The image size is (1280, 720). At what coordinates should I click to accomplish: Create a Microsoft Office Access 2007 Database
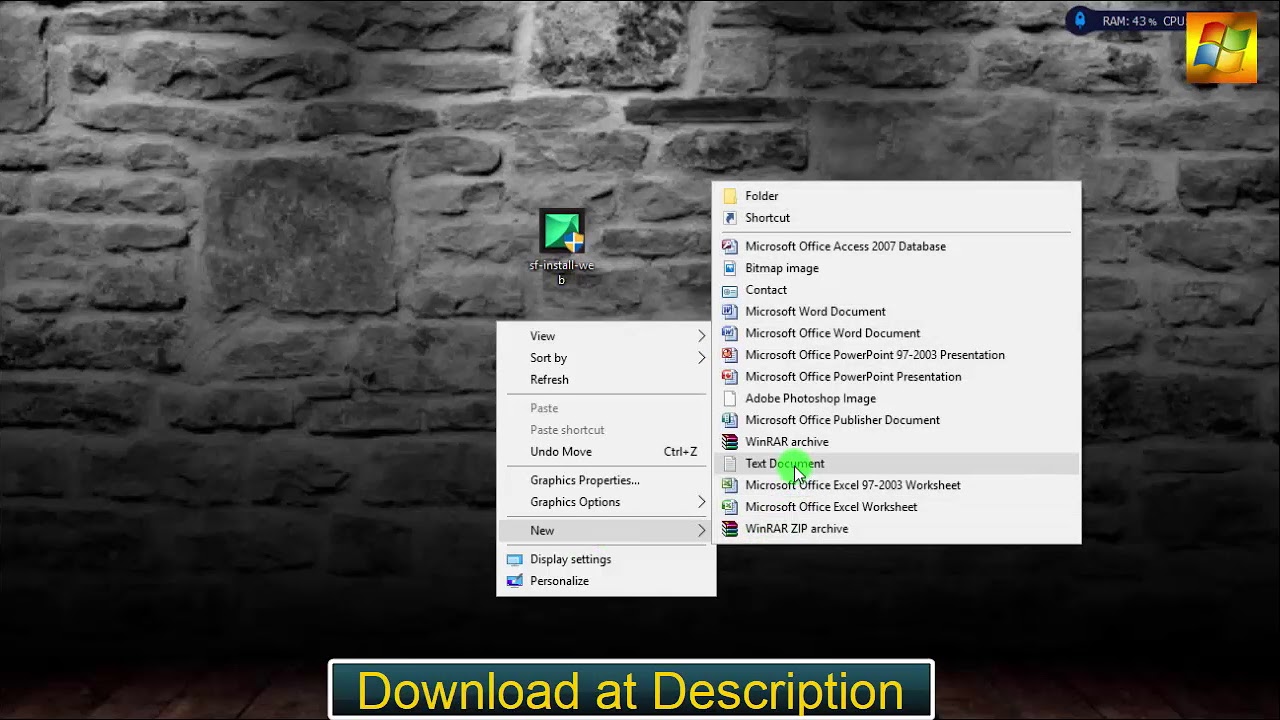tap(896, 246)
